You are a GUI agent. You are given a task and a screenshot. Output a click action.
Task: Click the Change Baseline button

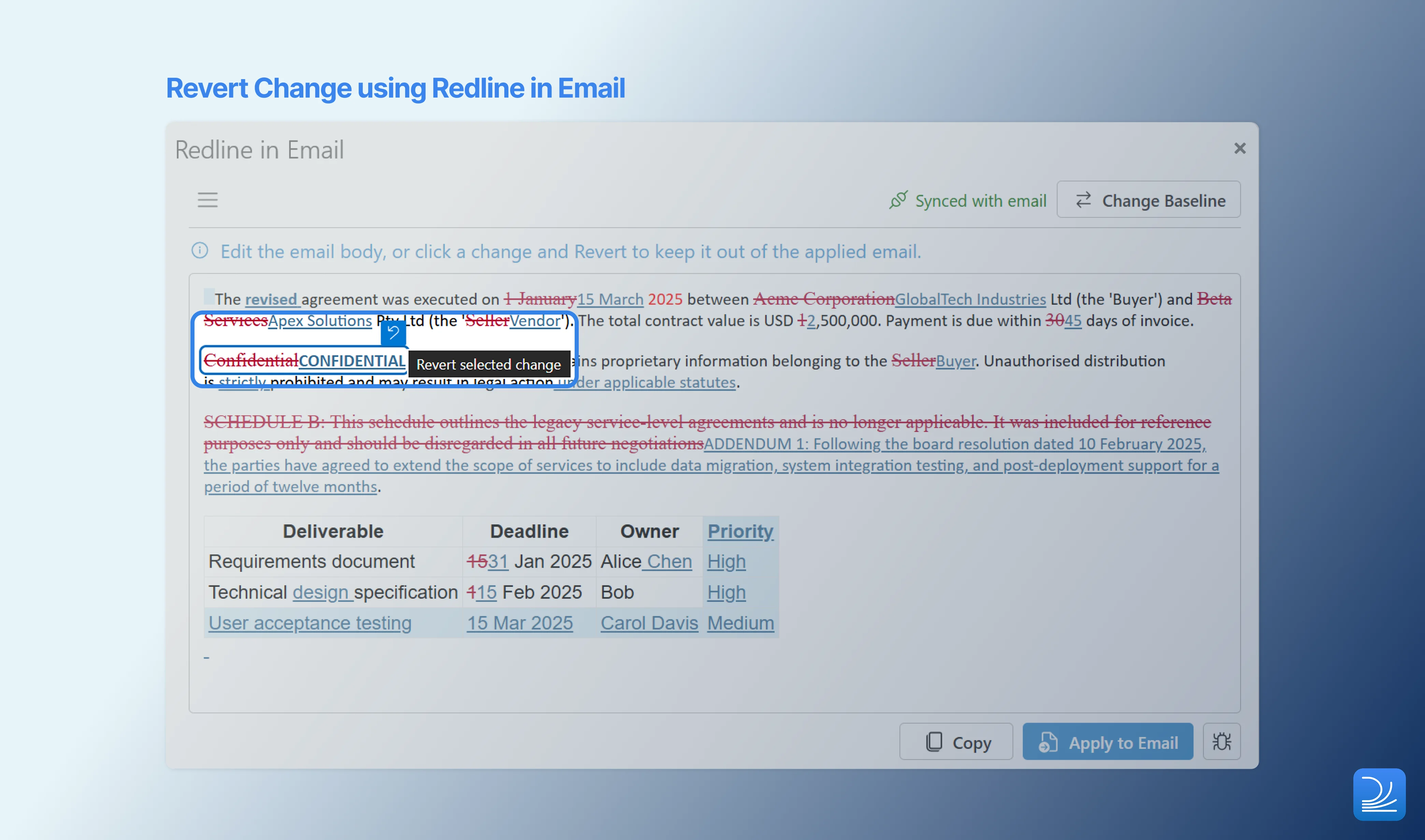click(x=1148, y=200)
